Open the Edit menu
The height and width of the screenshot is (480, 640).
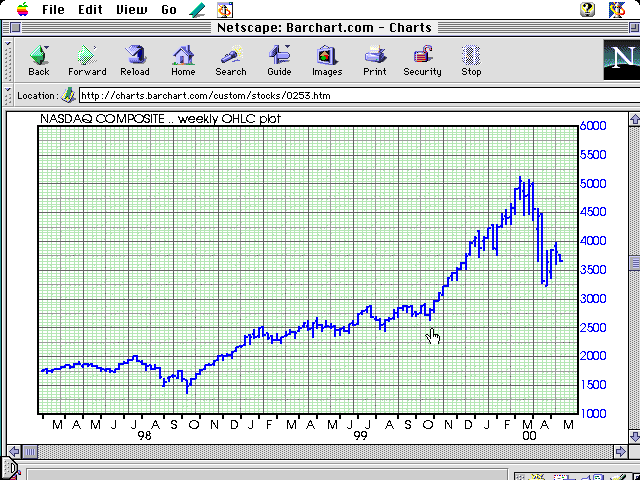point(90,10)
